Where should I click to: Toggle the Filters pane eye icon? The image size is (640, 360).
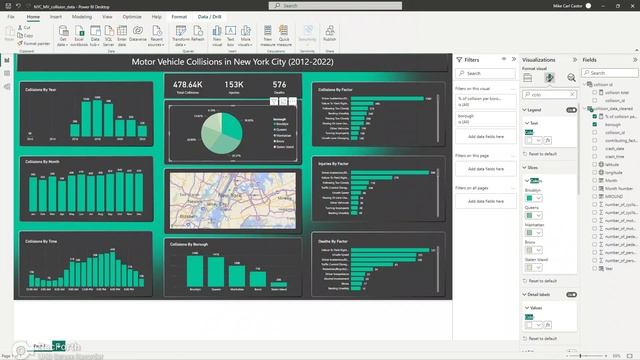(x=504, y=59)
